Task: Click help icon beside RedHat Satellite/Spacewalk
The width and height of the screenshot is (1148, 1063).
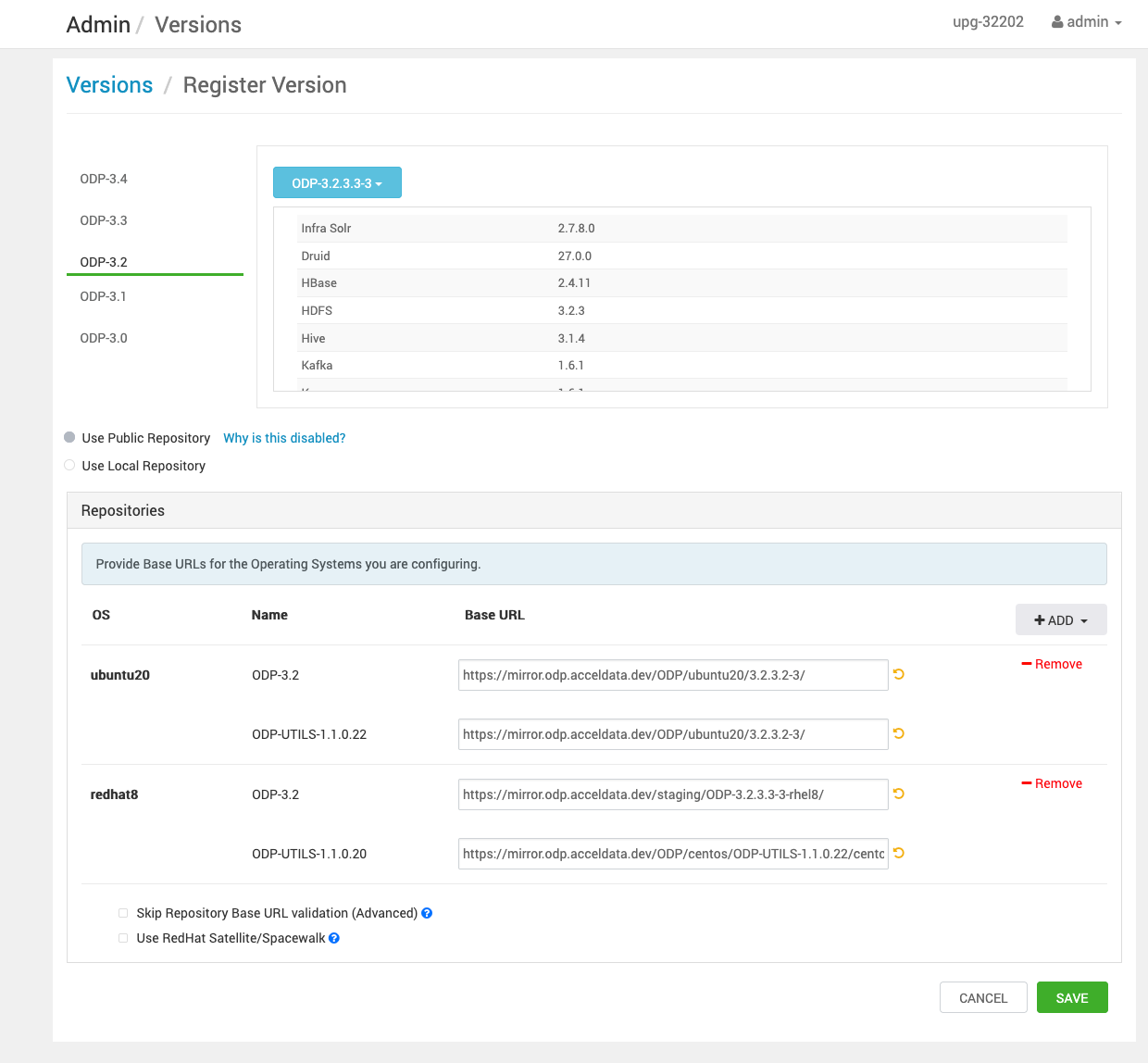Action: tap(334, 938)
